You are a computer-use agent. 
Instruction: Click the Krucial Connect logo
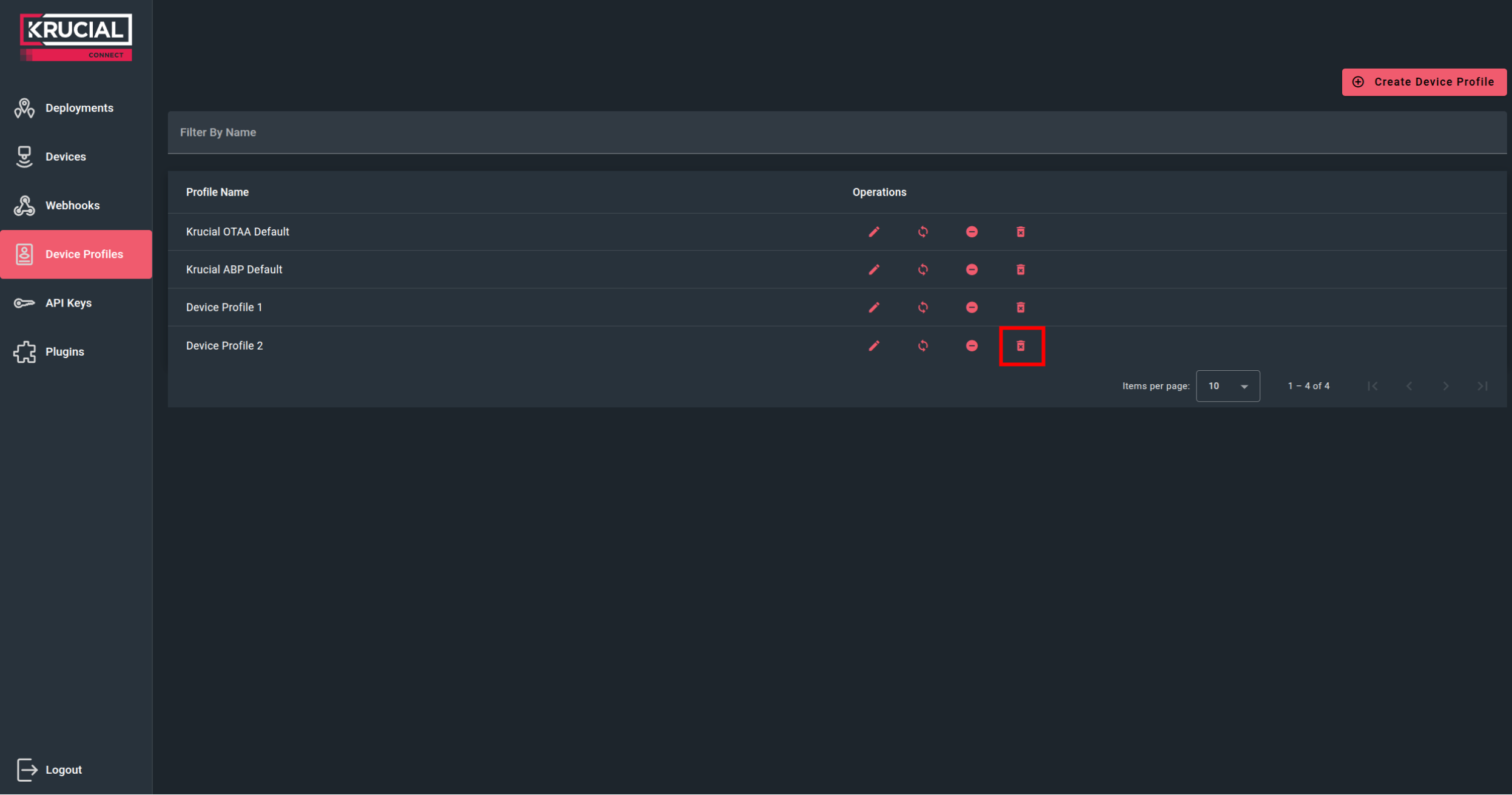click(76, 37)
